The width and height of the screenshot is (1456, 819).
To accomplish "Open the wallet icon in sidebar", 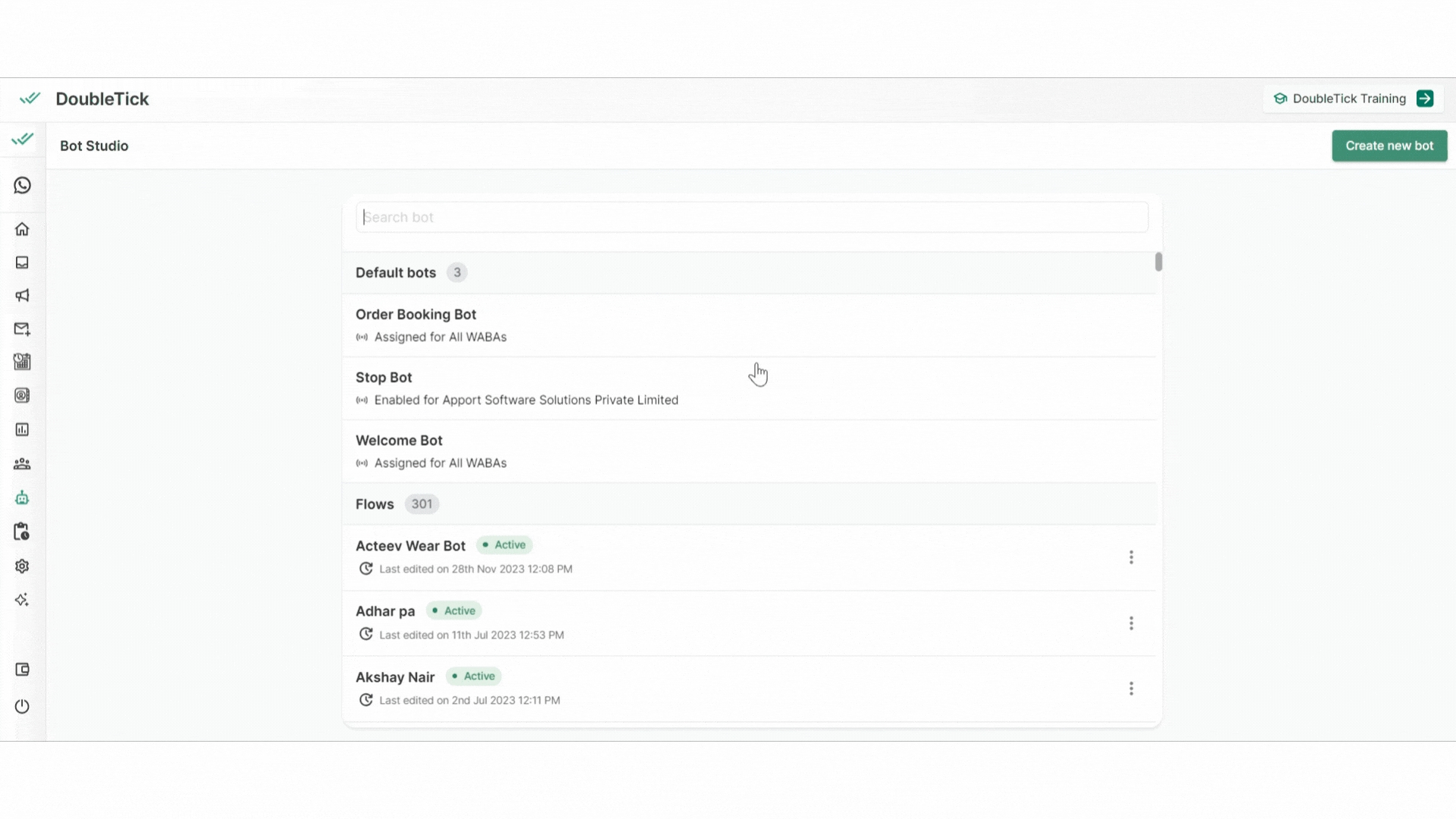I will 22,670.
